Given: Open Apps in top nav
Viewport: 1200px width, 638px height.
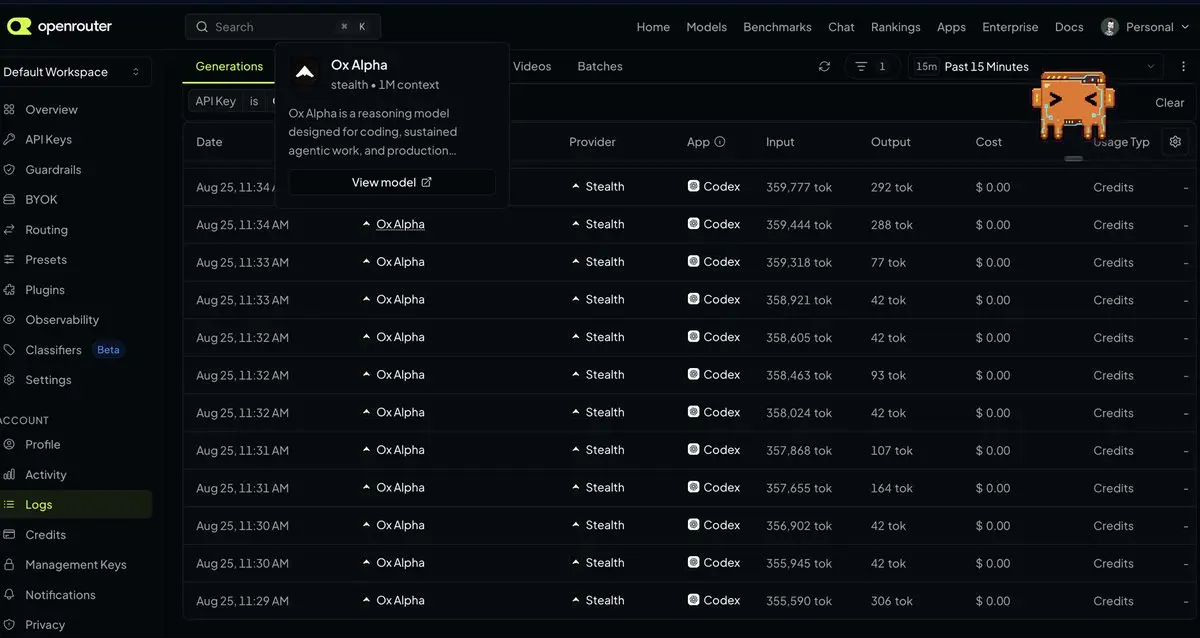Looking at the screenshot, I should [x=951, y=27].
